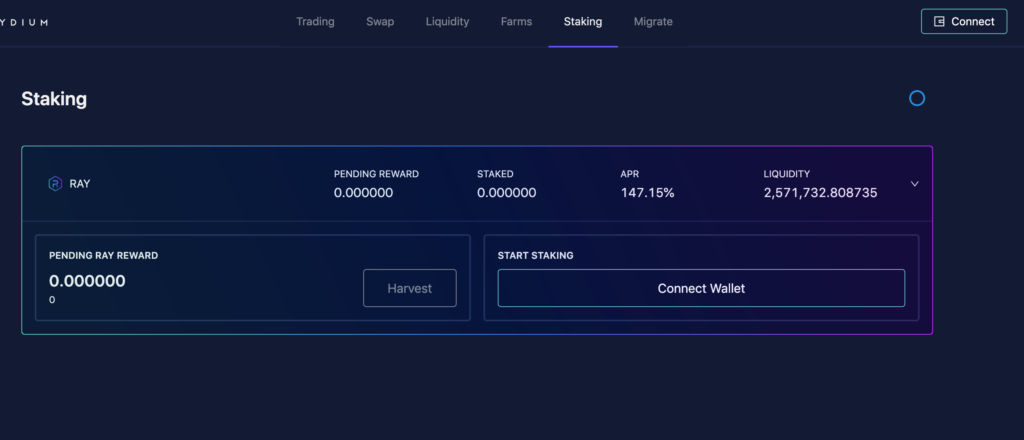The height and width of the screenshot is (440, 1024).
Task: Click the Harvest button
Action: [409, 288]
